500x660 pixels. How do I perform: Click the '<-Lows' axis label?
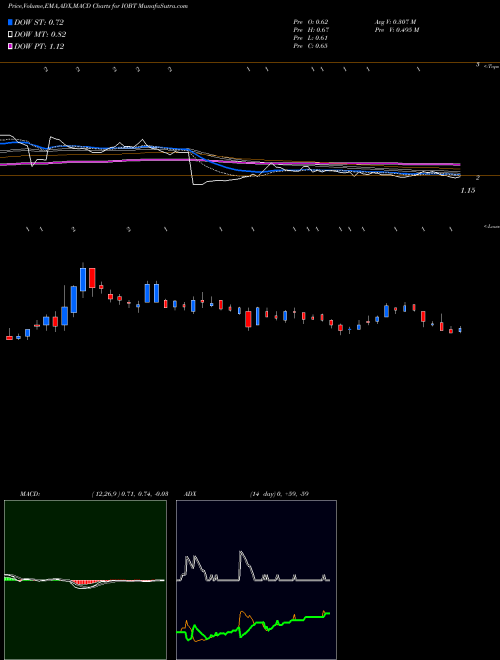[491, 226]
